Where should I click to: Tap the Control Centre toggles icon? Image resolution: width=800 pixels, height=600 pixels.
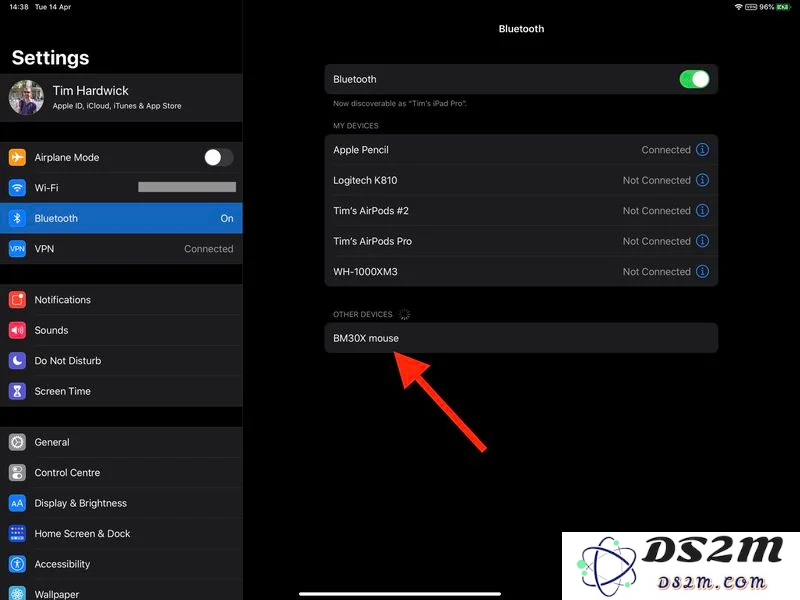(x=17, y=472)
